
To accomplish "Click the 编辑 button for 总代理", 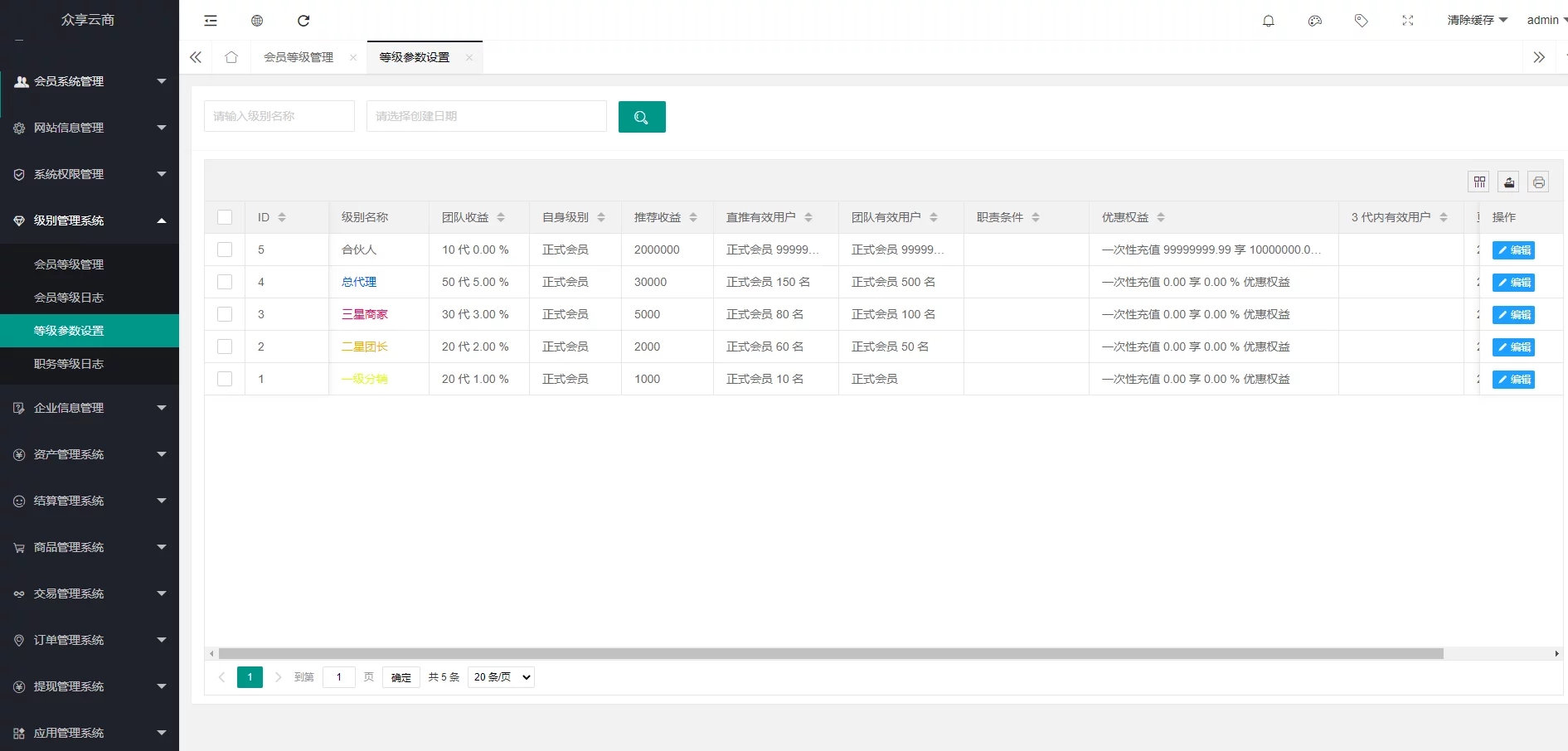I will pyautogui.click(x=1513, y=283).
